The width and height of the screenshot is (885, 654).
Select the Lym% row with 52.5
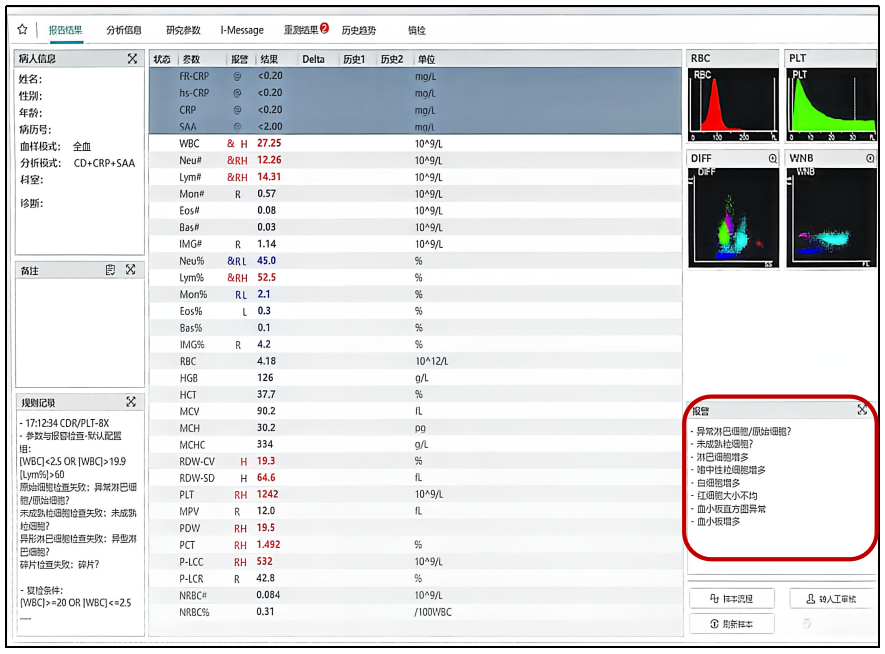(415, 278)
